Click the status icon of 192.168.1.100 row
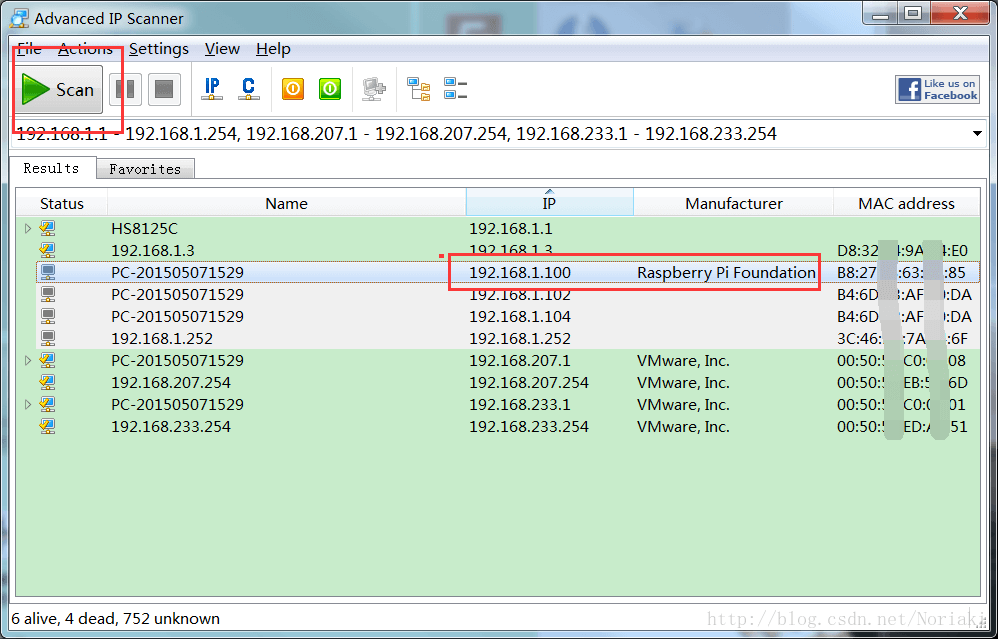 point(48,272)
